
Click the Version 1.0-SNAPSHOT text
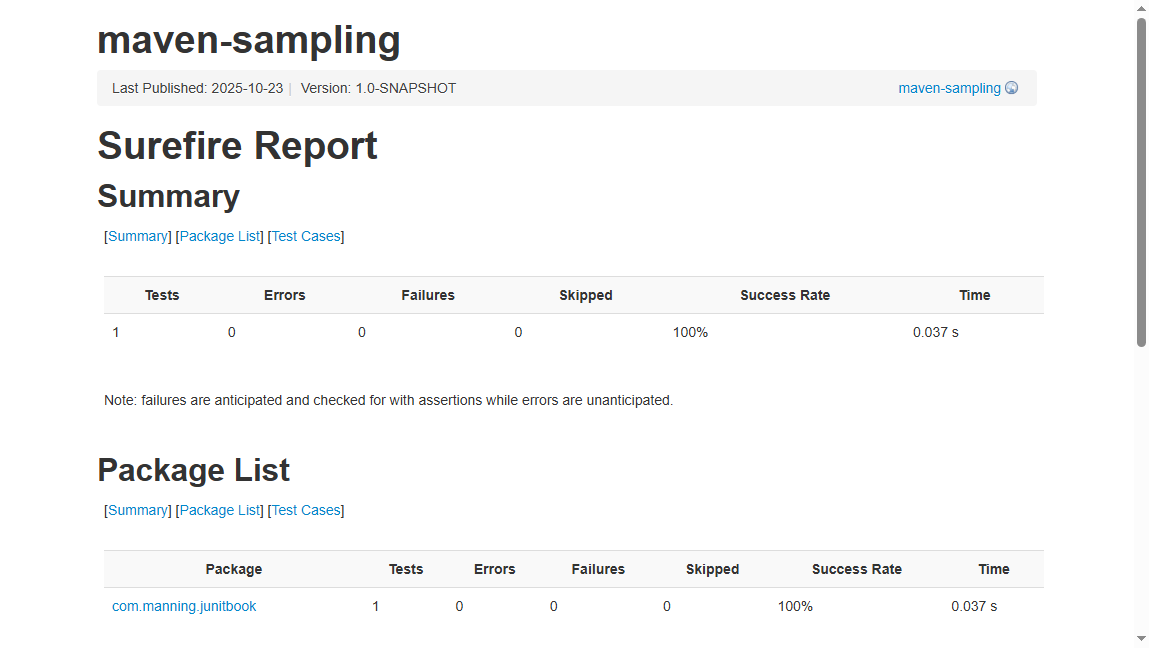[378, 88]
